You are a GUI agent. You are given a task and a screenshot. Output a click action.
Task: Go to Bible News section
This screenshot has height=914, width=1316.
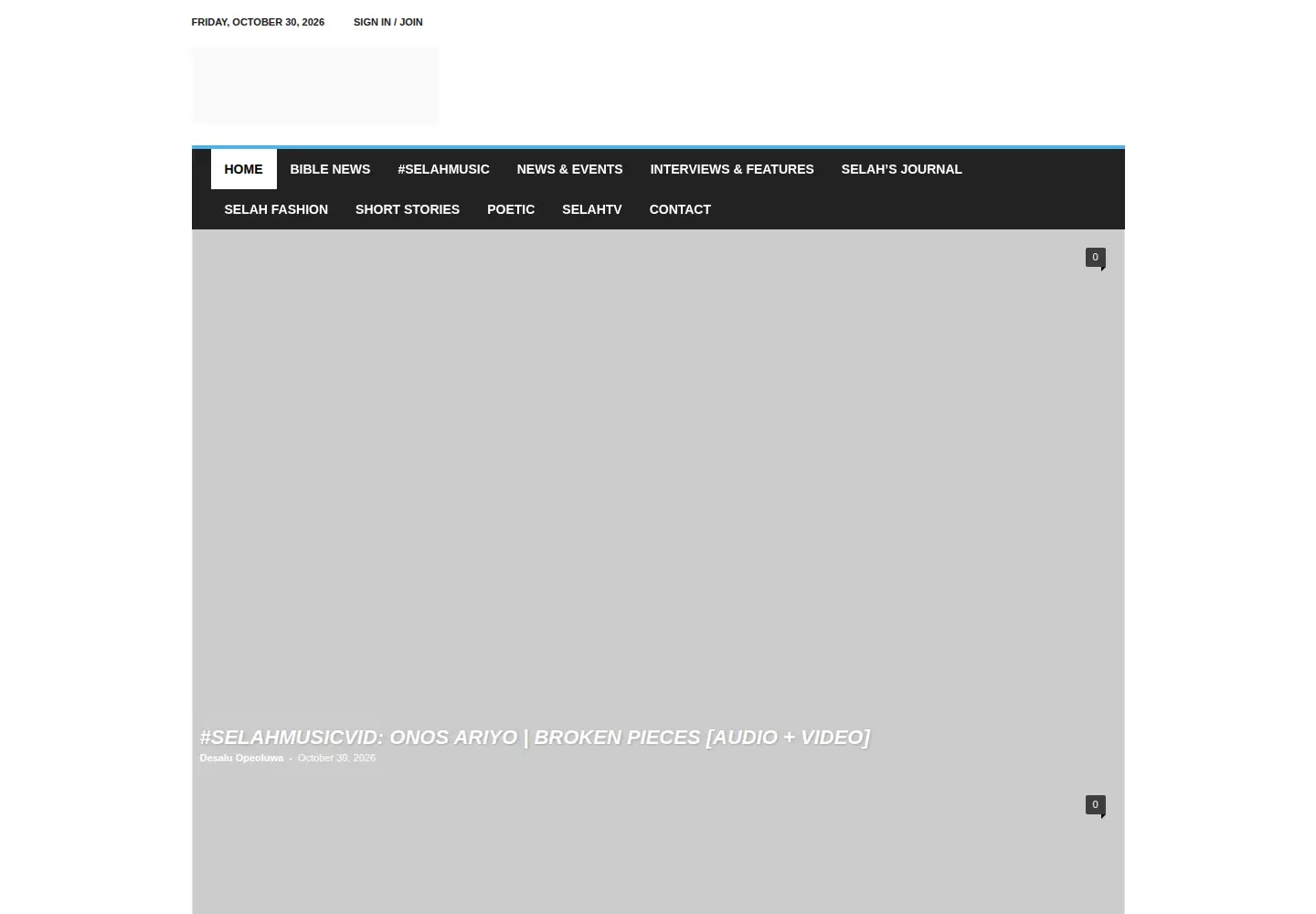pyautogui.click(x=330, y=169)
